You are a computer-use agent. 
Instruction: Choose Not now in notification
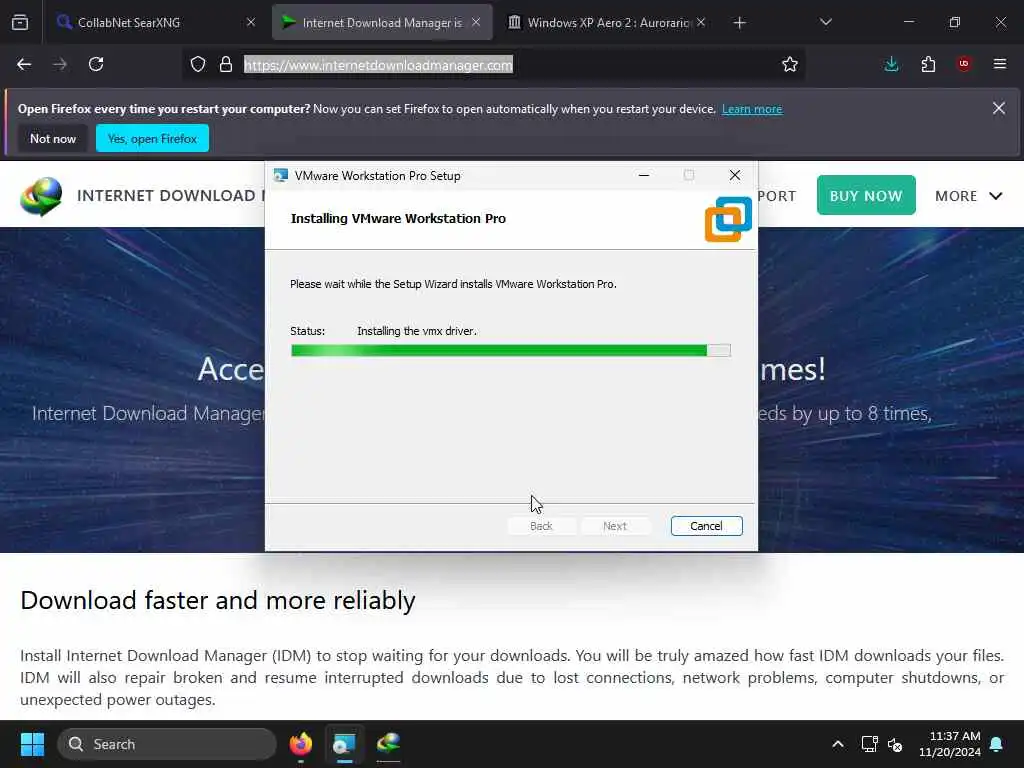click(x=53, y=138)
